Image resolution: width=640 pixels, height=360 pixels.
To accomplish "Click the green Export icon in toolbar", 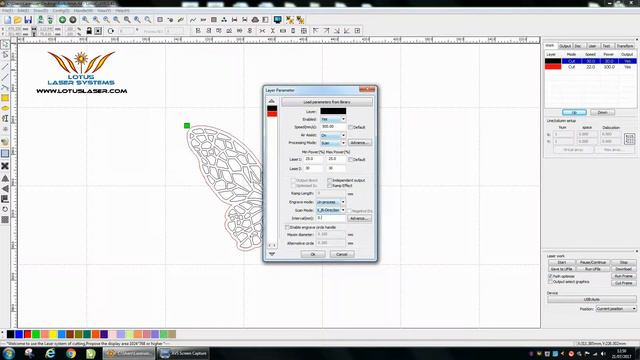I will 50,20.
